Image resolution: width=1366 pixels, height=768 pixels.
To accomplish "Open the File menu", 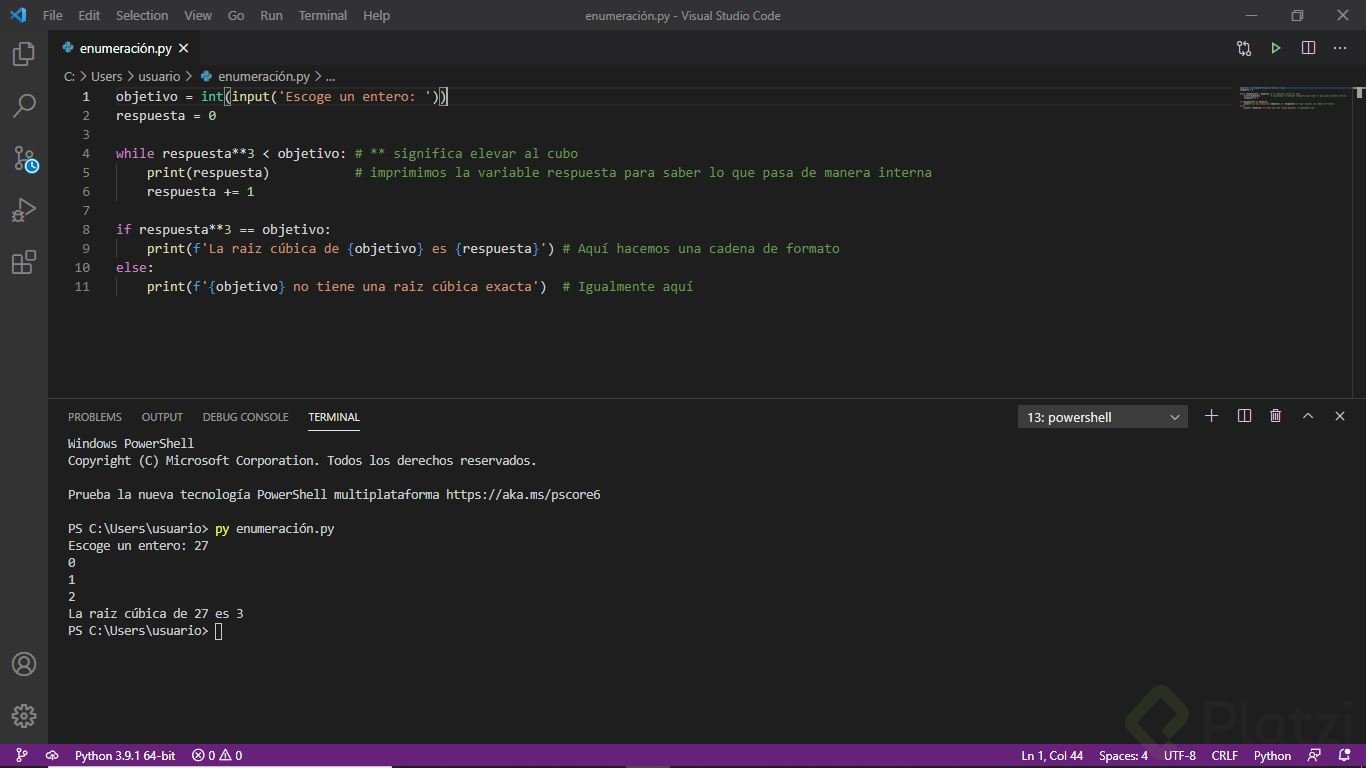I will [x=53, y=15].
